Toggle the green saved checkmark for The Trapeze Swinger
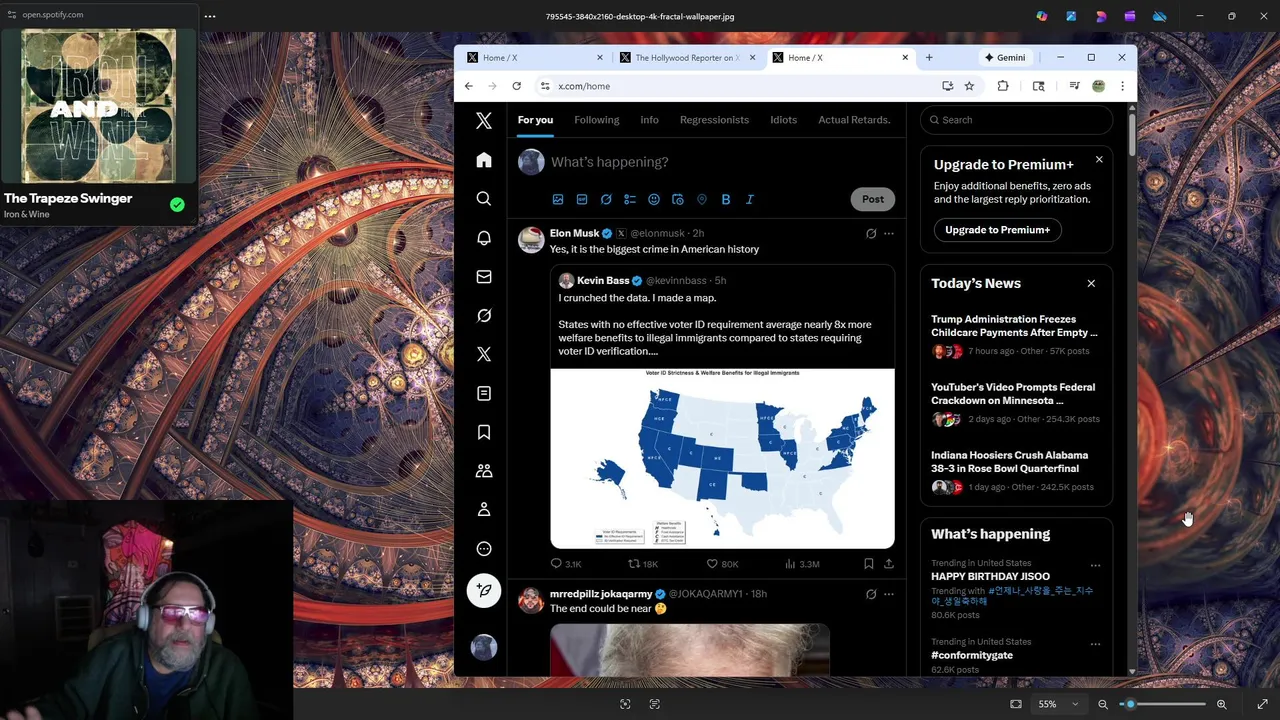1280x720 pixels. pos(177,205)
